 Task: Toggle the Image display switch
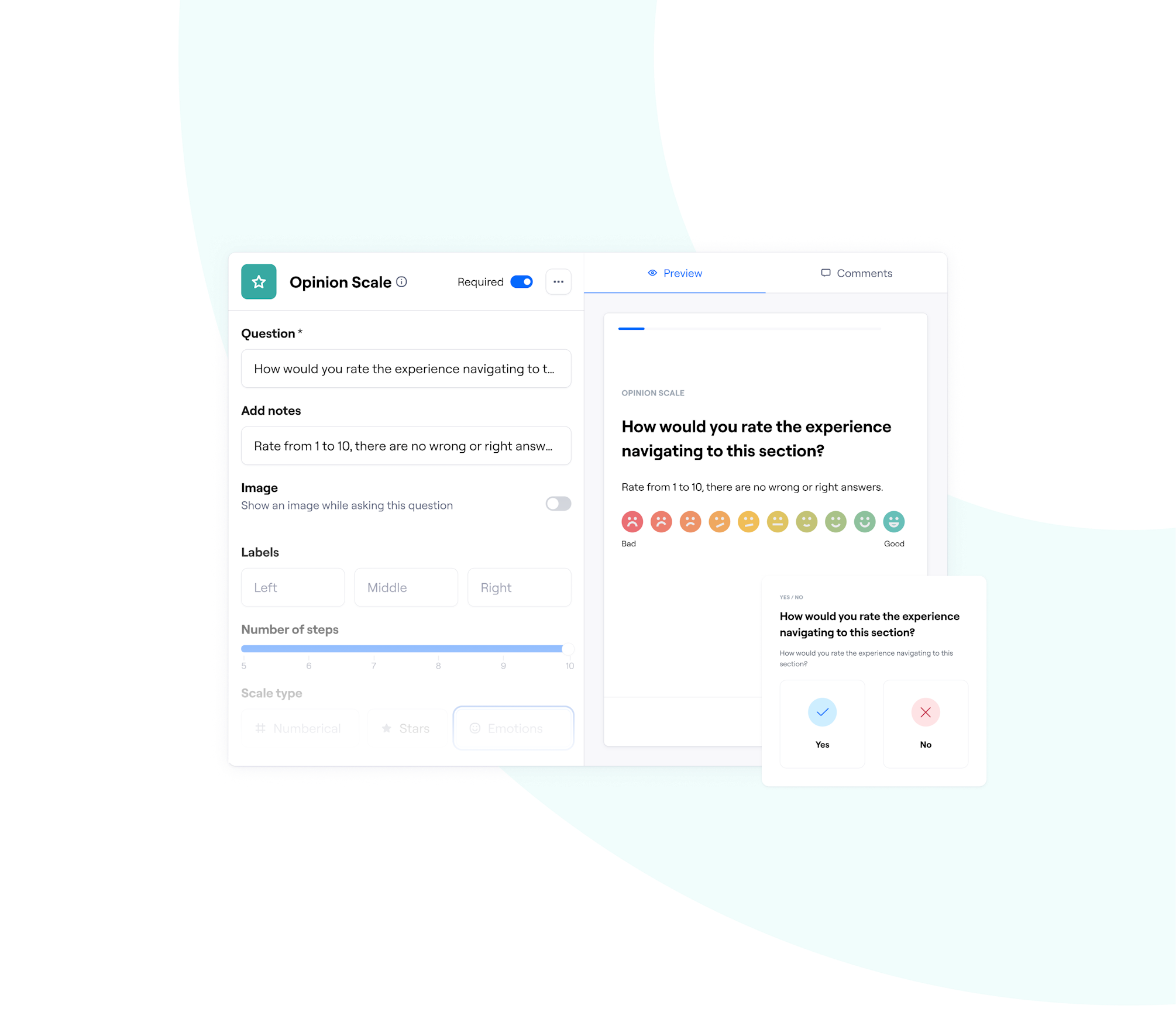click(558, 503)
